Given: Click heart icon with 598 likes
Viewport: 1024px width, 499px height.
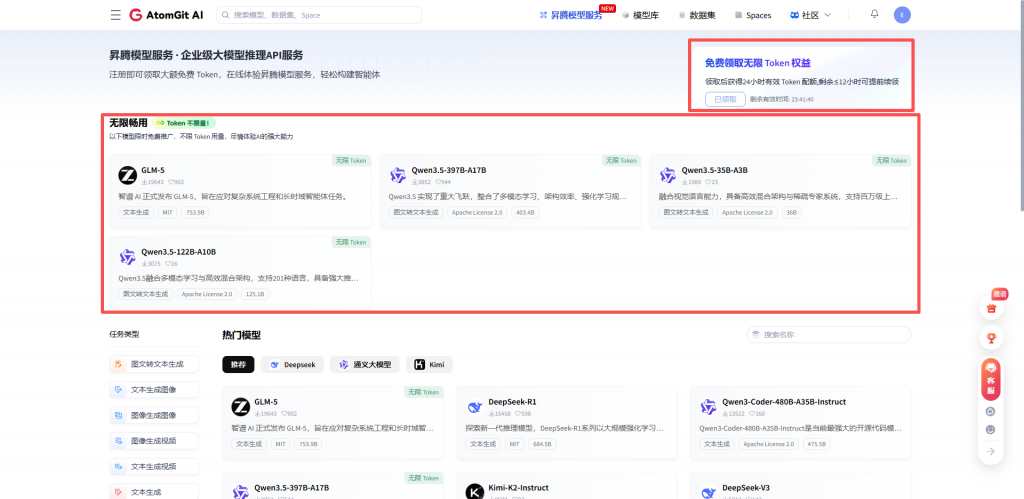Looking at the screenshot, I should click(519, 413).
